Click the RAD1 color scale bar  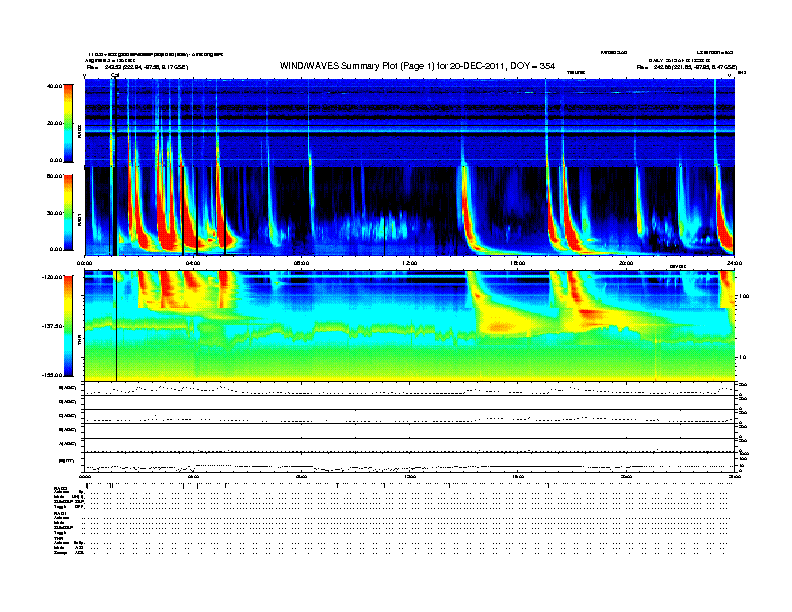68,213
